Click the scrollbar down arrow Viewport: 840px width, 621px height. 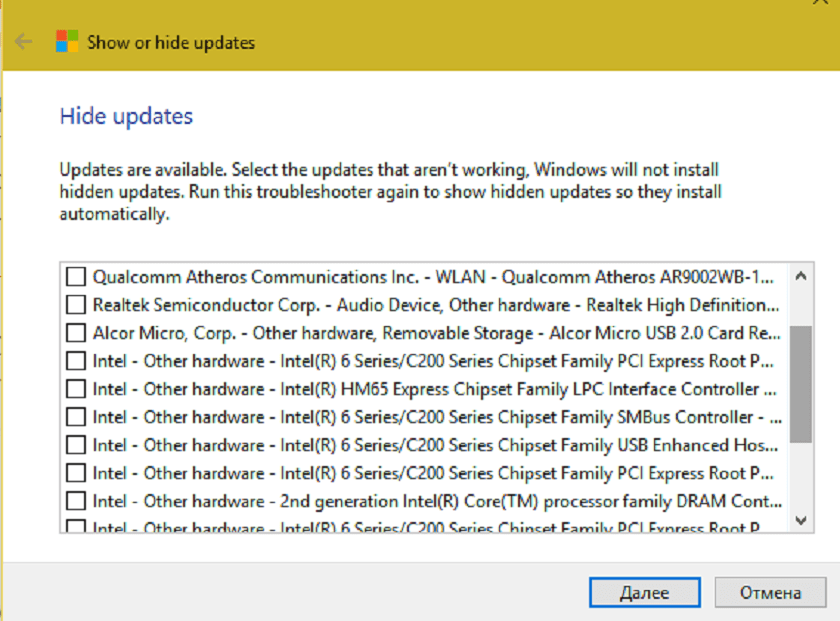pos(800,520)
